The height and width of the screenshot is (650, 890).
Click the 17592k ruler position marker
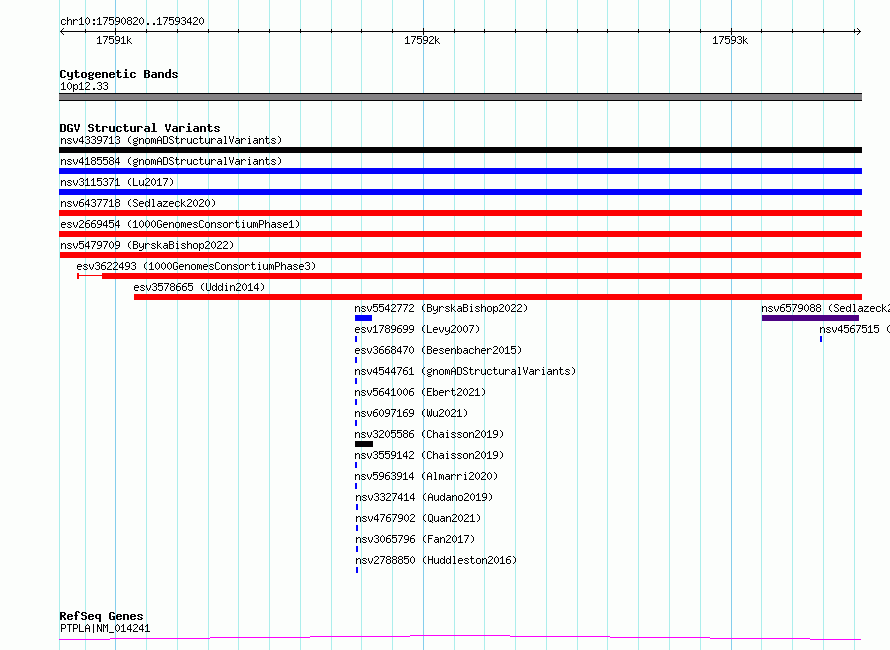[x=422, y=40]
